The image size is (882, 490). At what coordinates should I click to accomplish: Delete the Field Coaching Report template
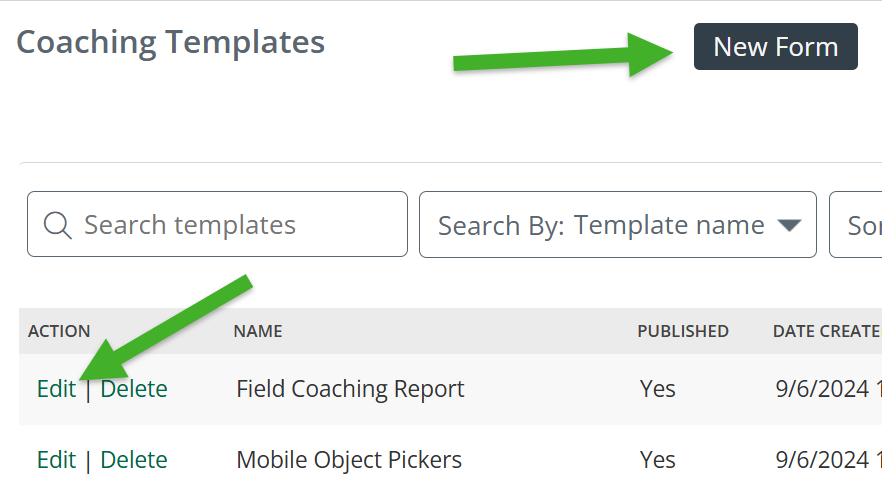point(134,389)
